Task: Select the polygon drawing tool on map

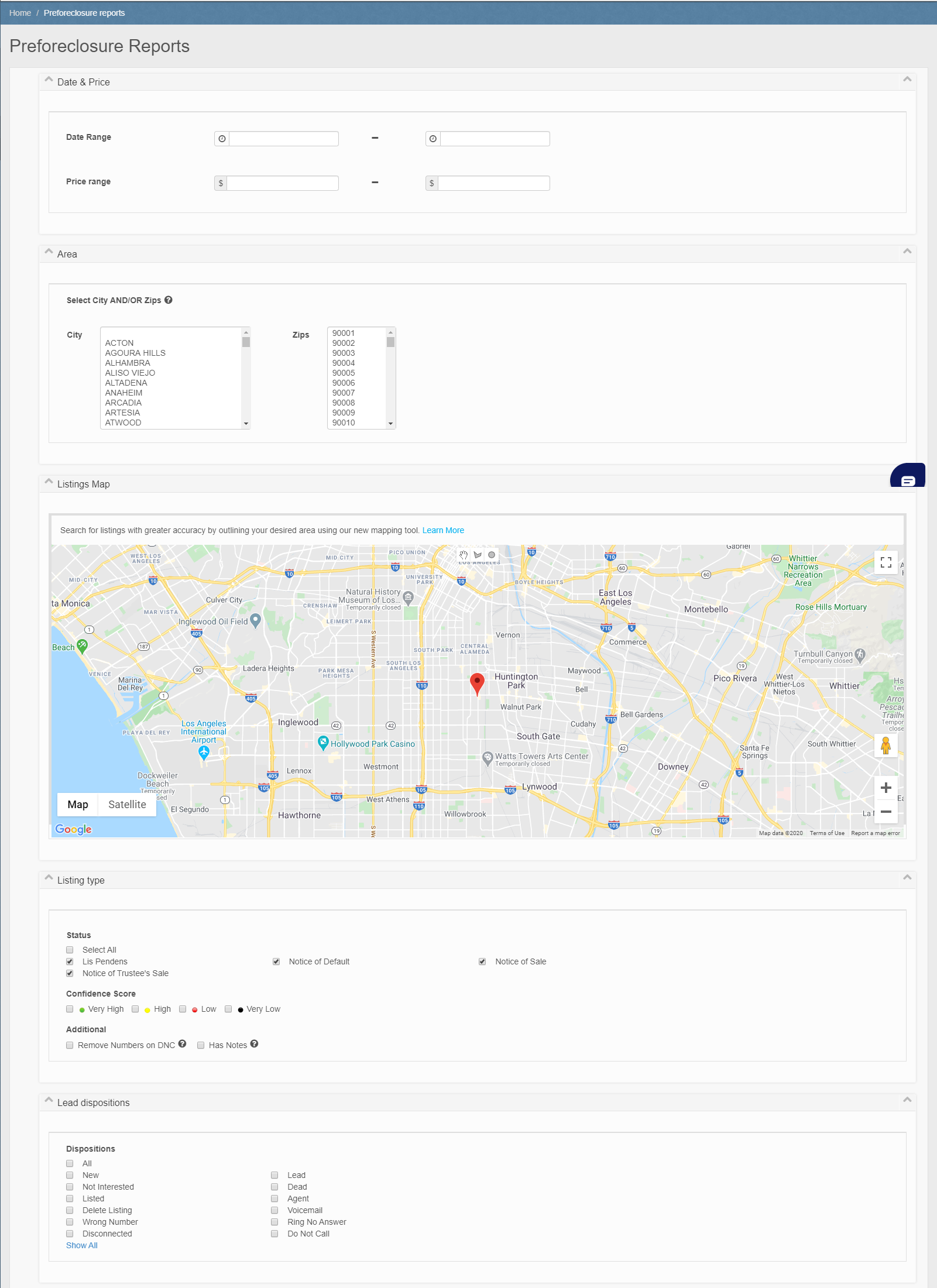Action: 478,555
